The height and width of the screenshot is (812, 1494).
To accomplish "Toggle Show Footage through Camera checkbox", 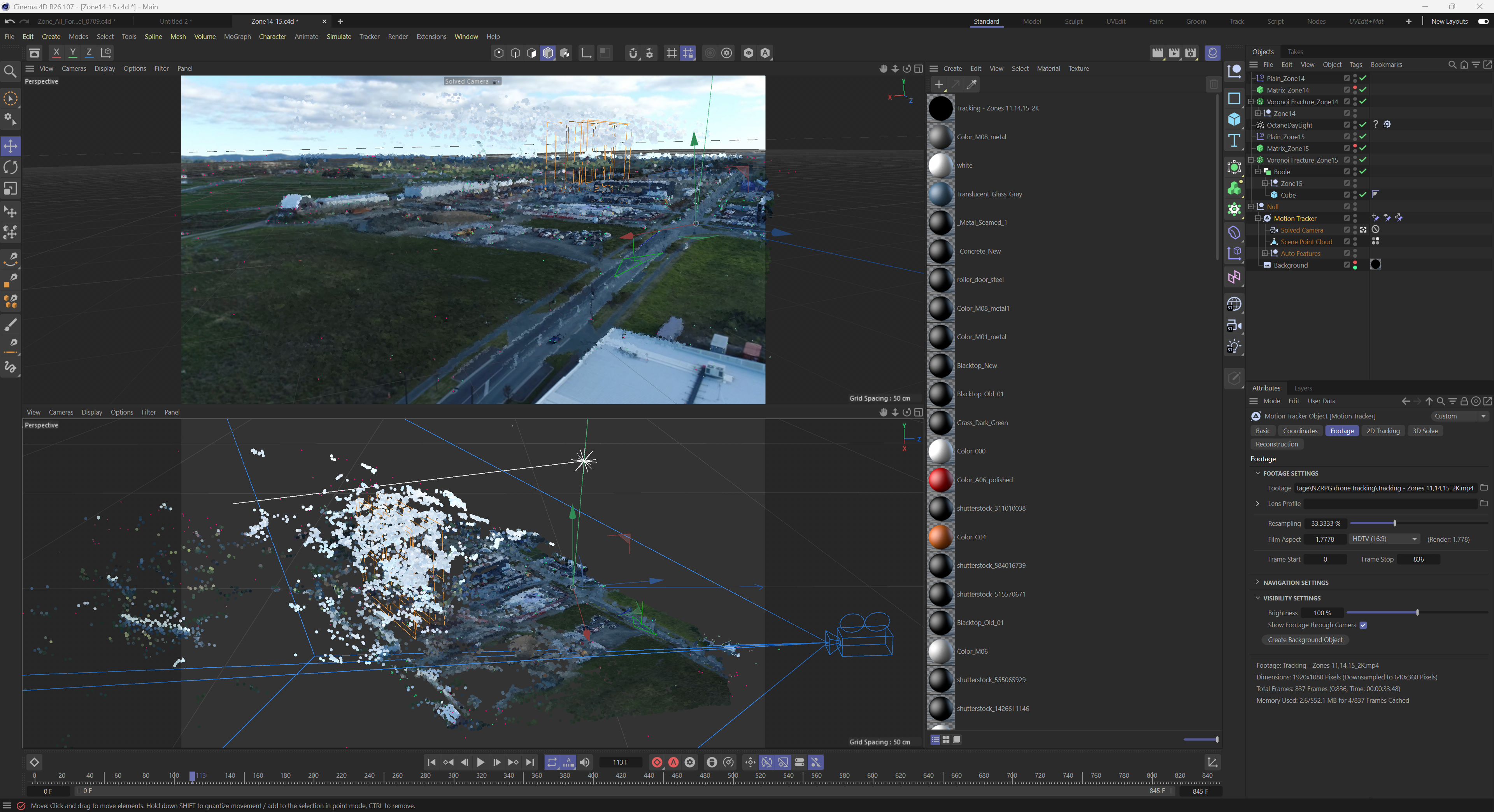I will 1363,625.
